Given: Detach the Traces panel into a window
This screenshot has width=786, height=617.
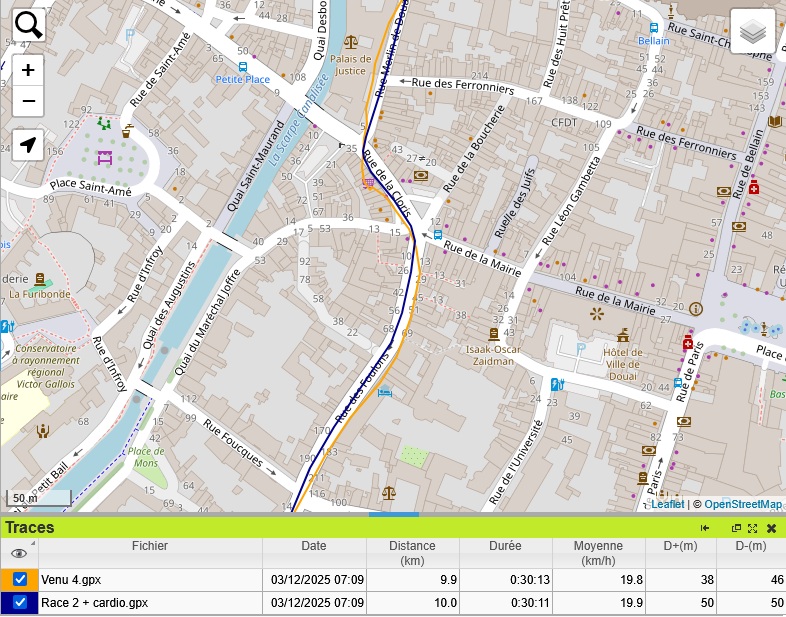Looking at the screenshot, I should (737, 528).
